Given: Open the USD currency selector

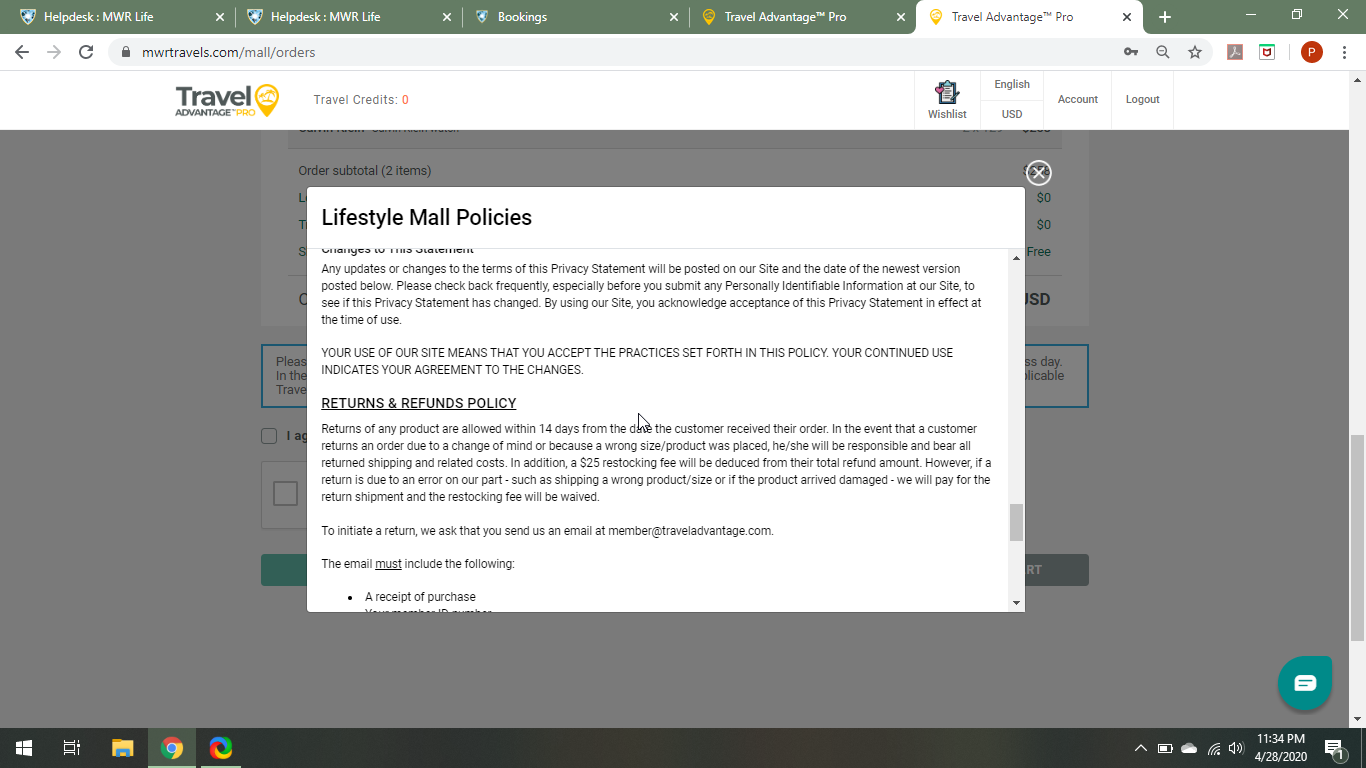Looking at the screenshot, I should [1012, 114].
